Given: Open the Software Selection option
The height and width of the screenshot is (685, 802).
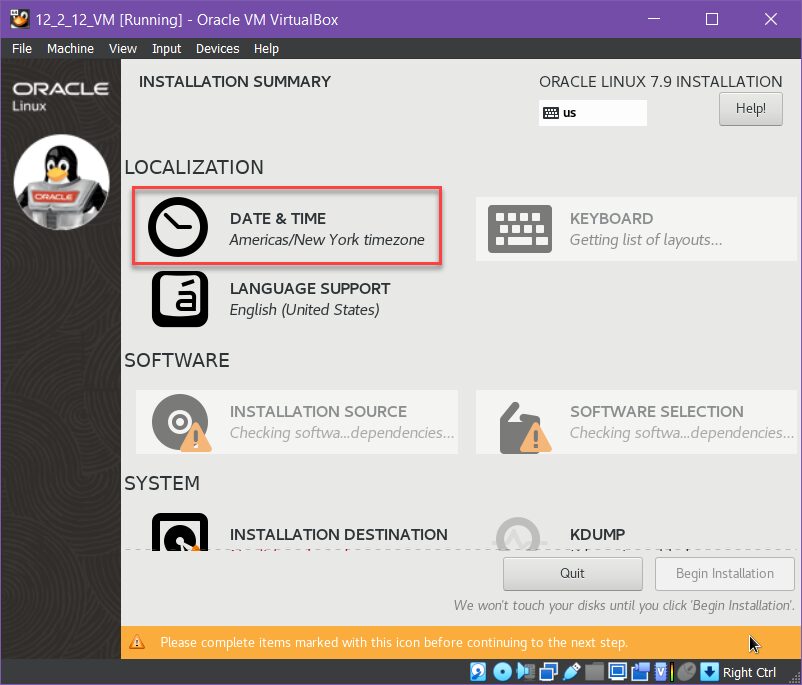Looking at the screenshot, I should [636, 422].
